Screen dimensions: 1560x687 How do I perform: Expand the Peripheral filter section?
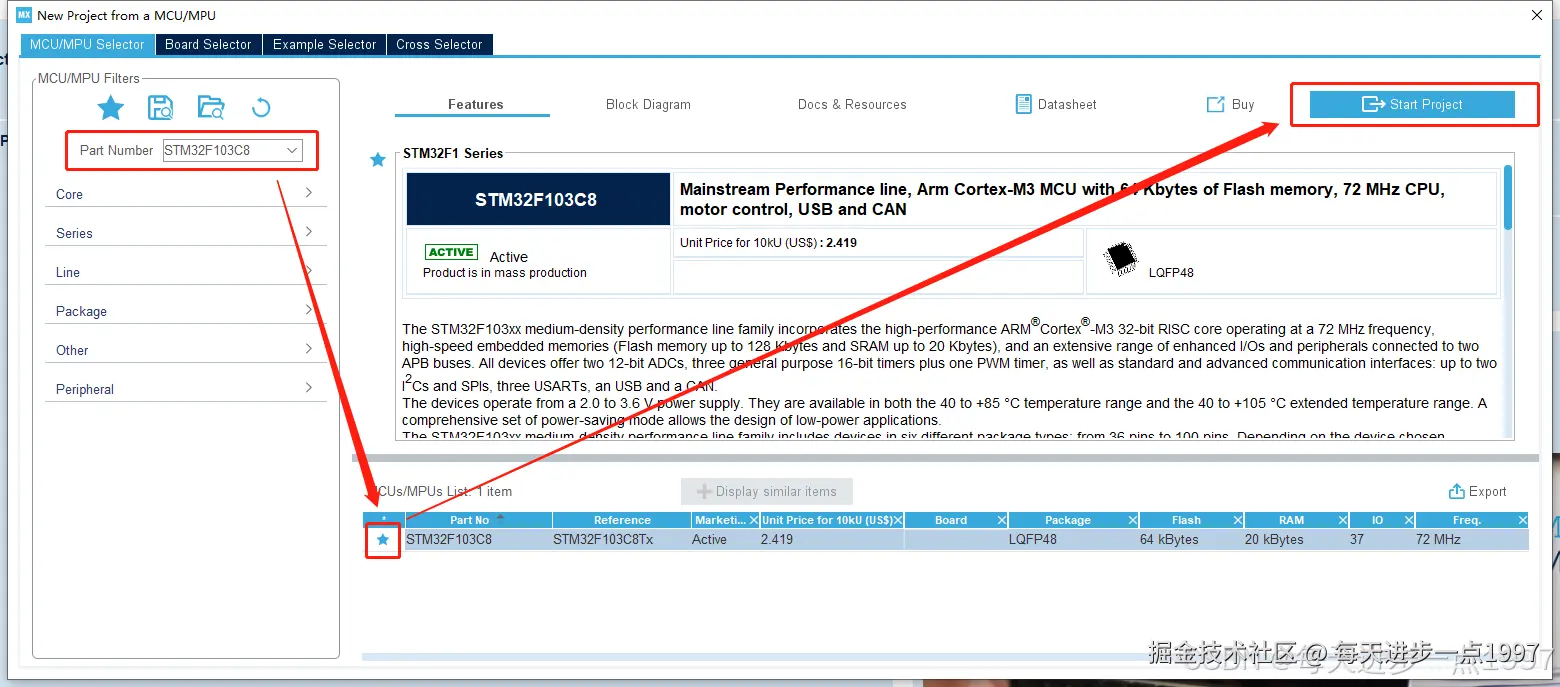186,389
